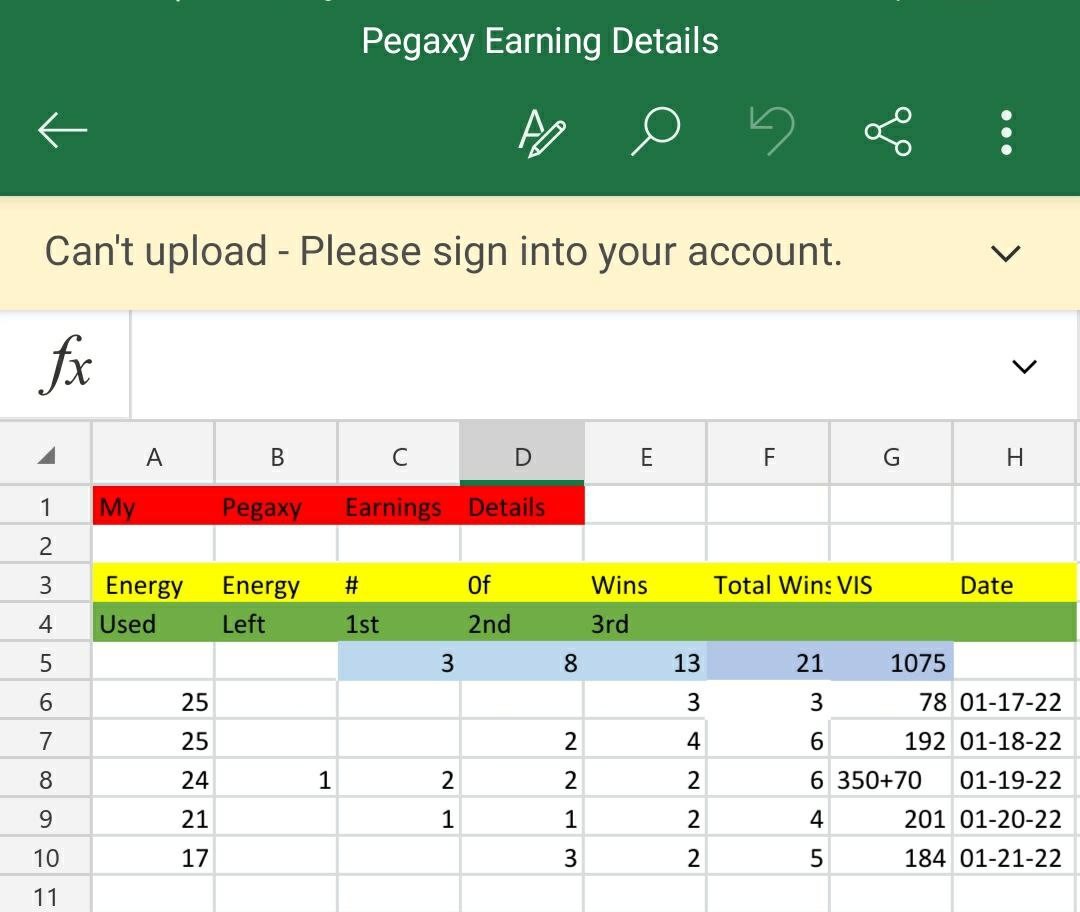Click the 1075 total VIS cell
The image size is (1080, 912).
click(891, 662)
